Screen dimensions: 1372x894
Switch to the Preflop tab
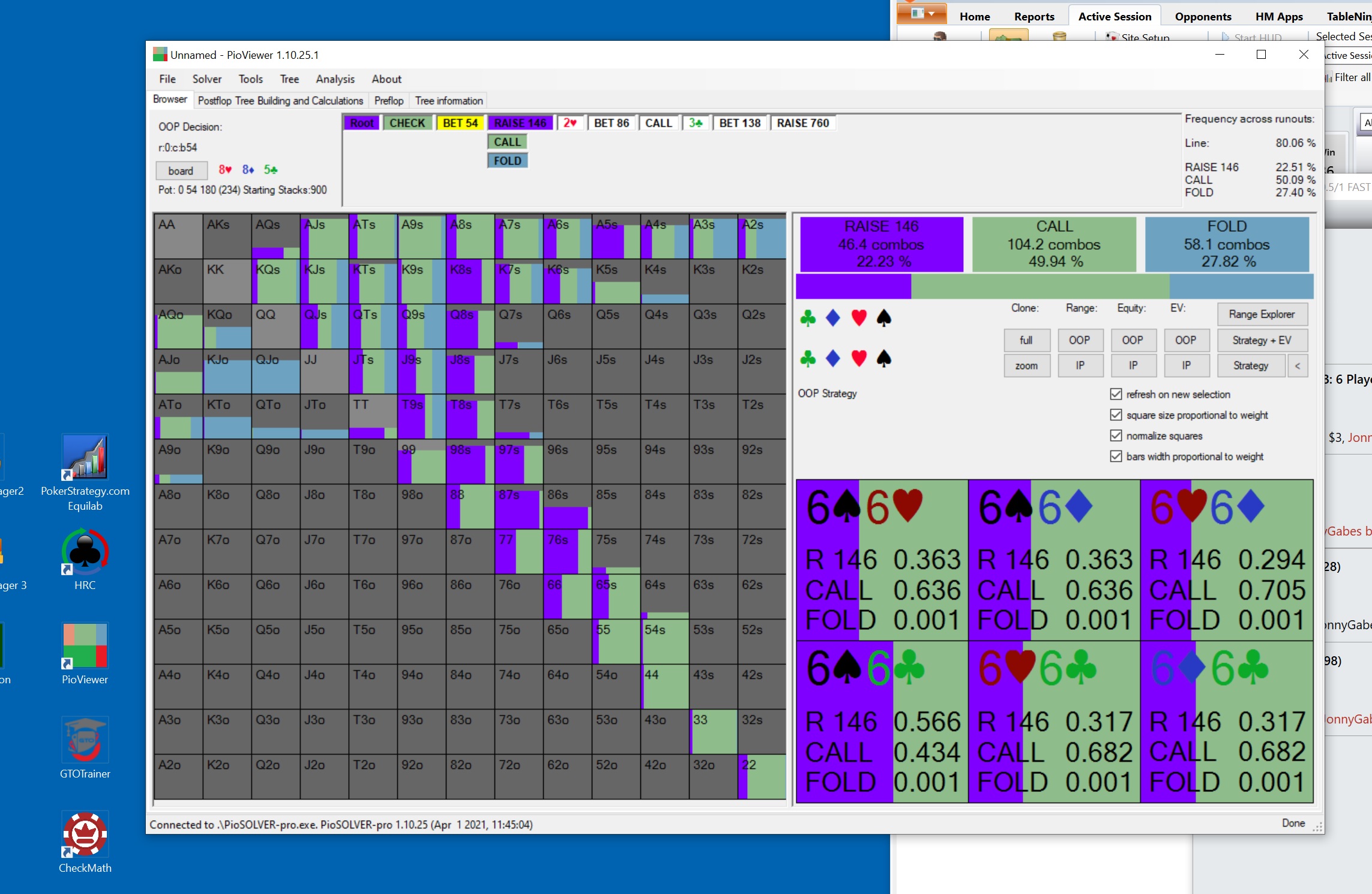tap(389, 100)
